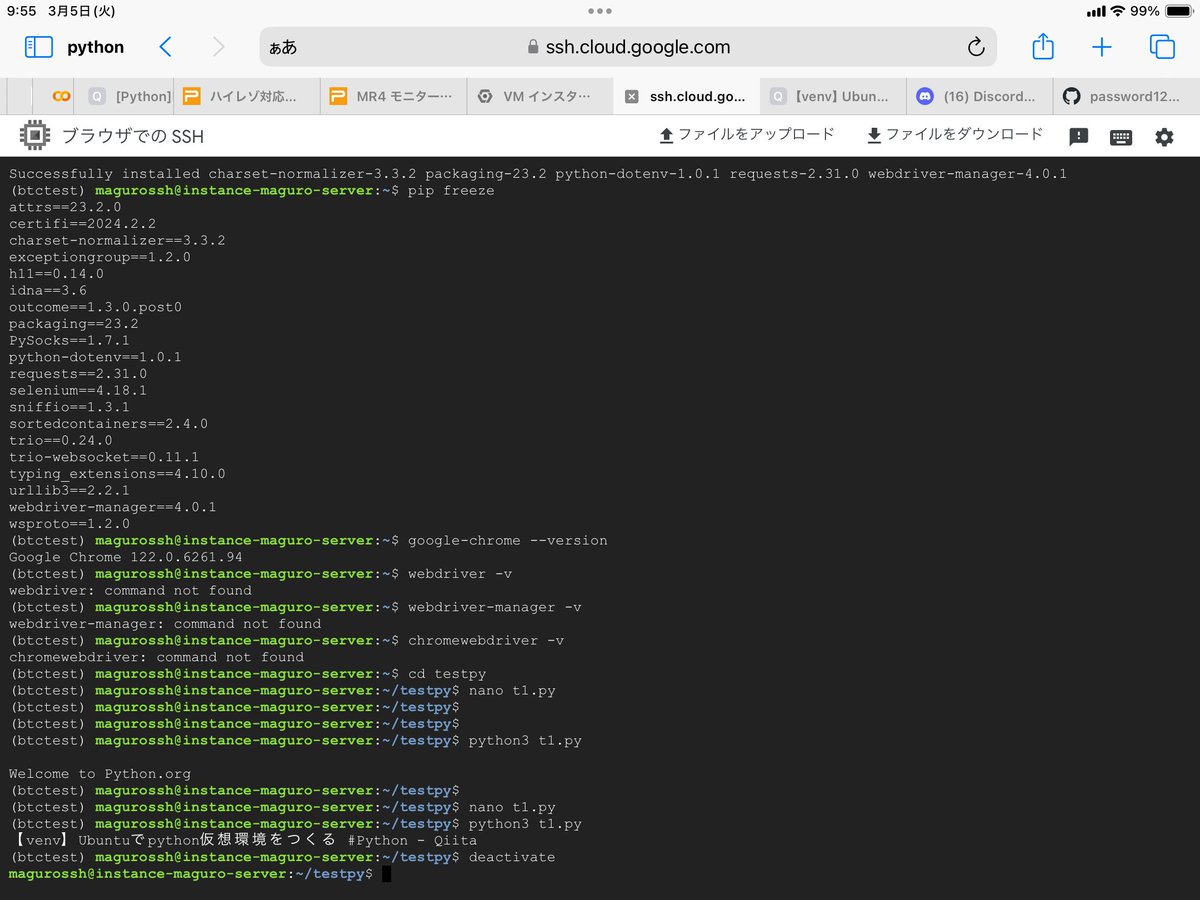Tap the 9:55 clock in status bar
Viewport: 1200px width, 900px height.
[x=21, y=11]
